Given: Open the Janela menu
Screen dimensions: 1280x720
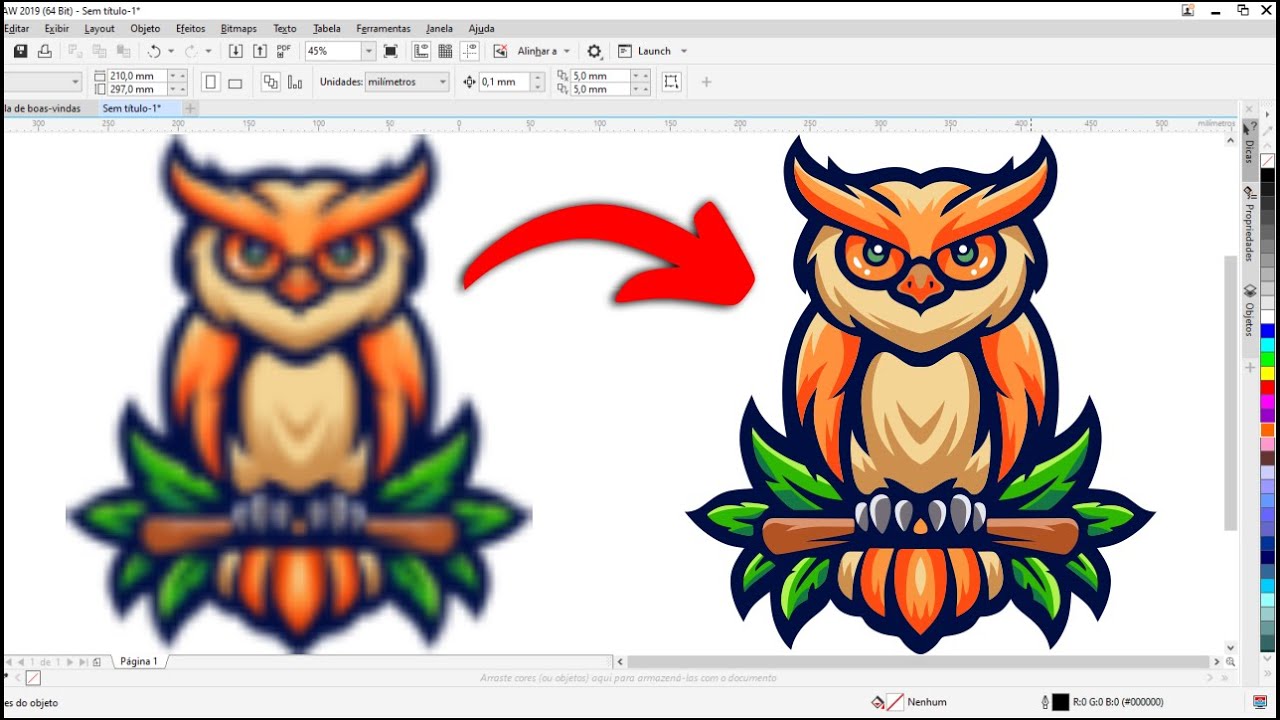Looking at the screenshot, I should pyautogui.click(x=439, y=29).
